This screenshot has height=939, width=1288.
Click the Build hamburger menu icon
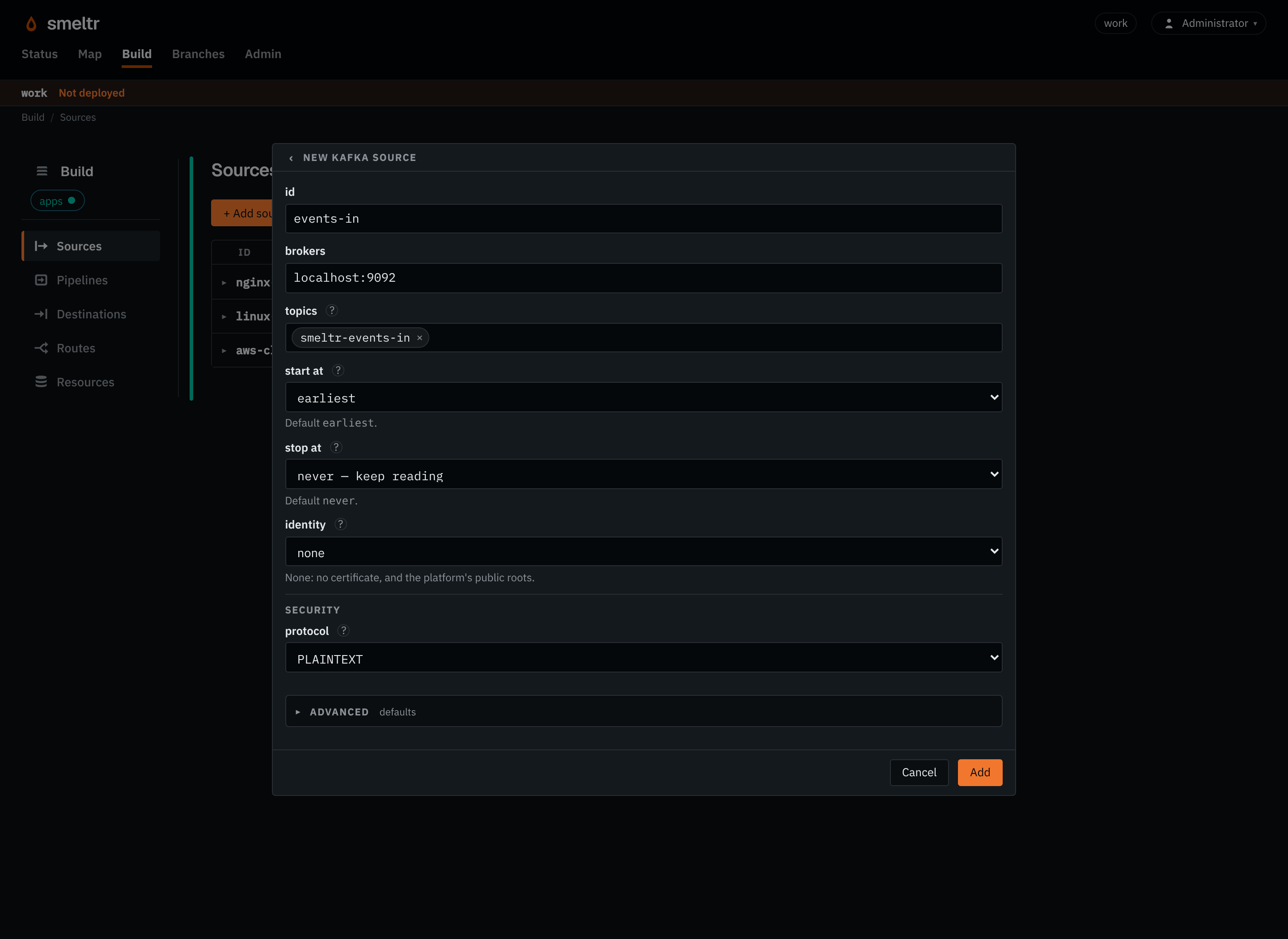42,171
